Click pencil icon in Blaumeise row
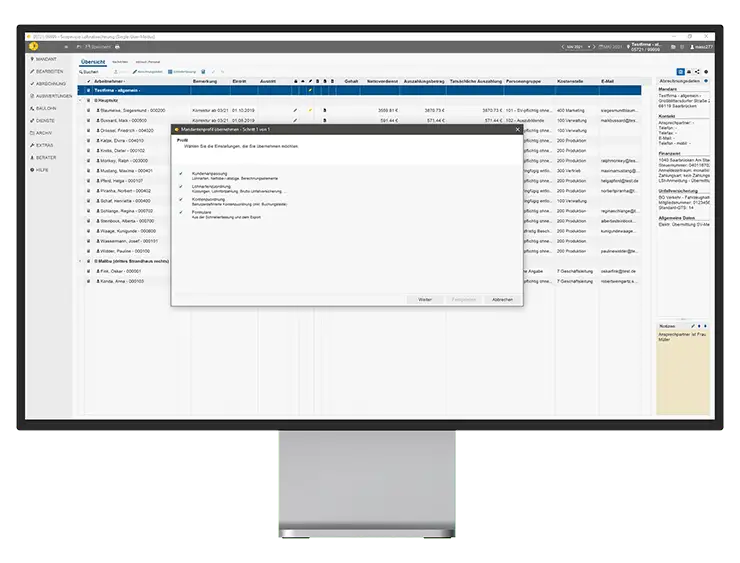The height and width of the screenshot is (563, 740). click(x=295, y=110)
